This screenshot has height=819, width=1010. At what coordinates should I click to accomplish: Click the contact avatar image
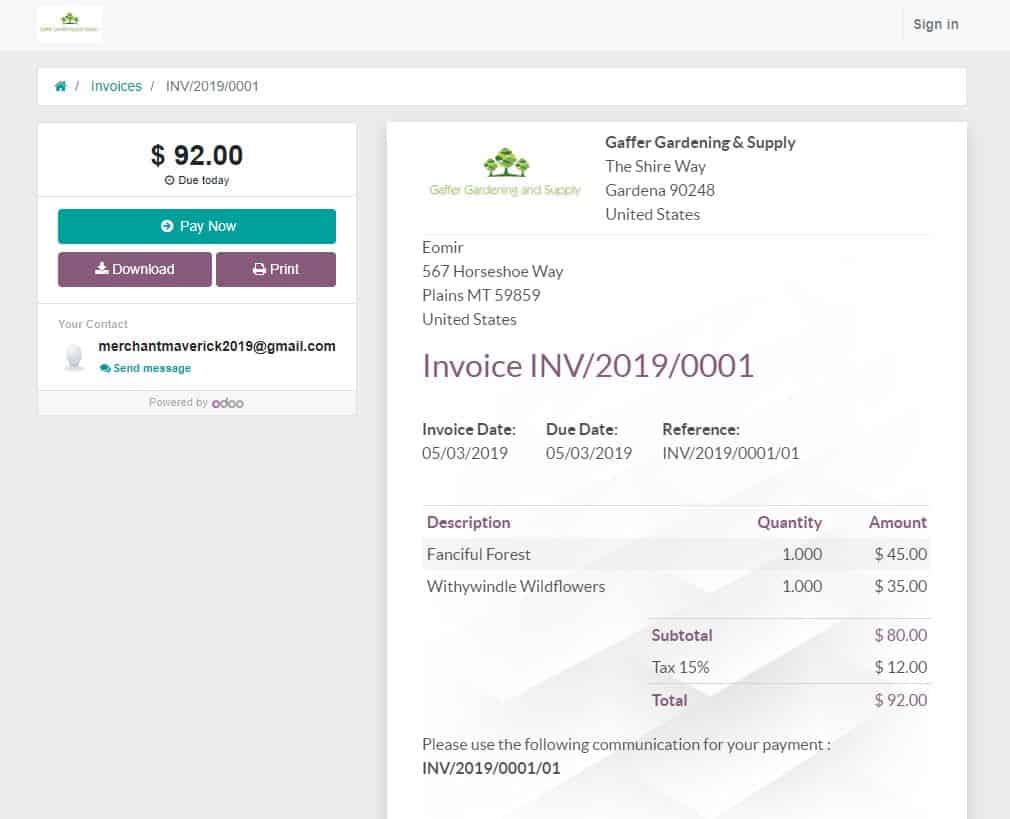coord(75,357)
